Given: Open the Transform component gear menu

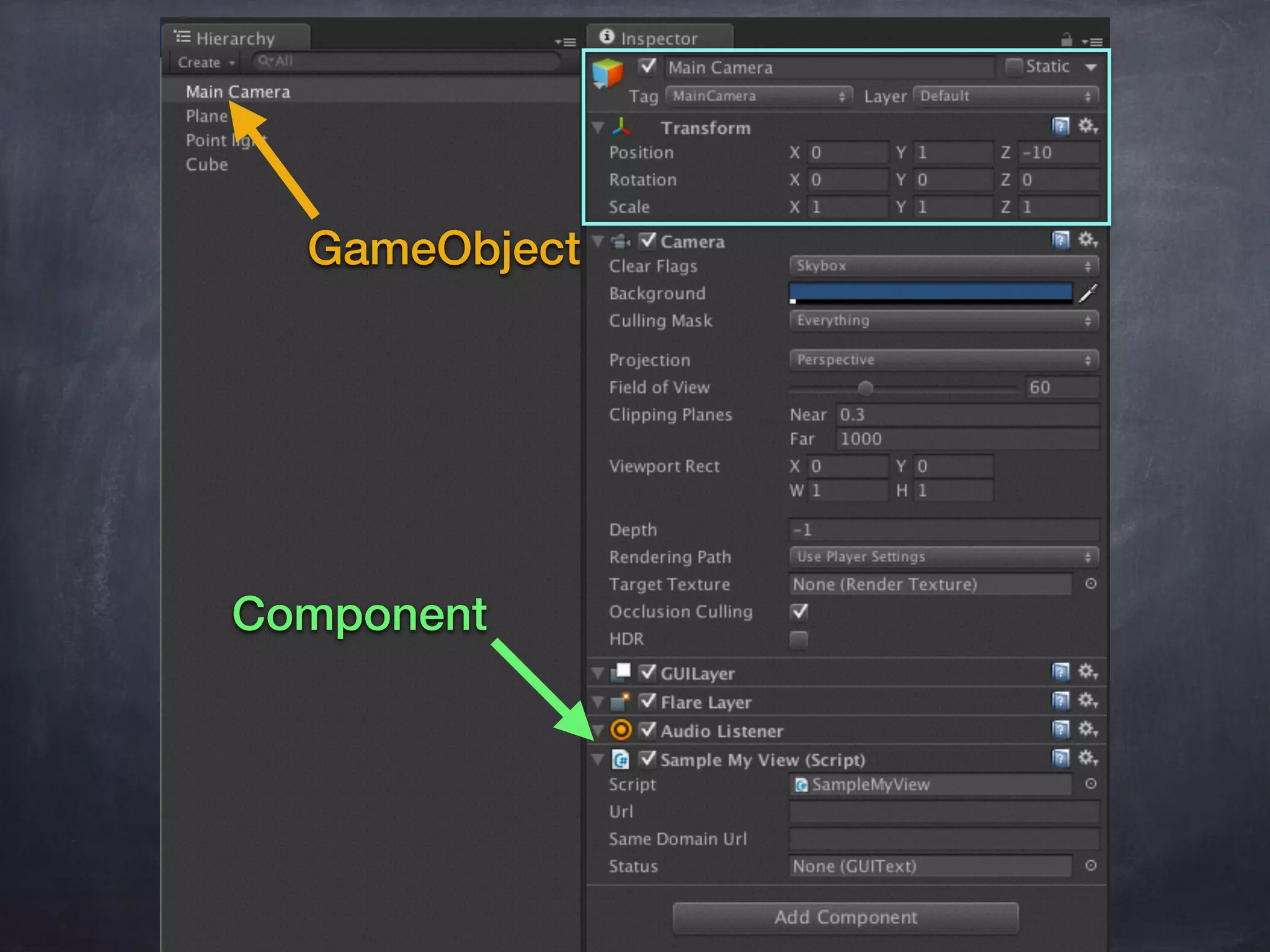Looking at the screenshot, I should tap(1087, 126).
